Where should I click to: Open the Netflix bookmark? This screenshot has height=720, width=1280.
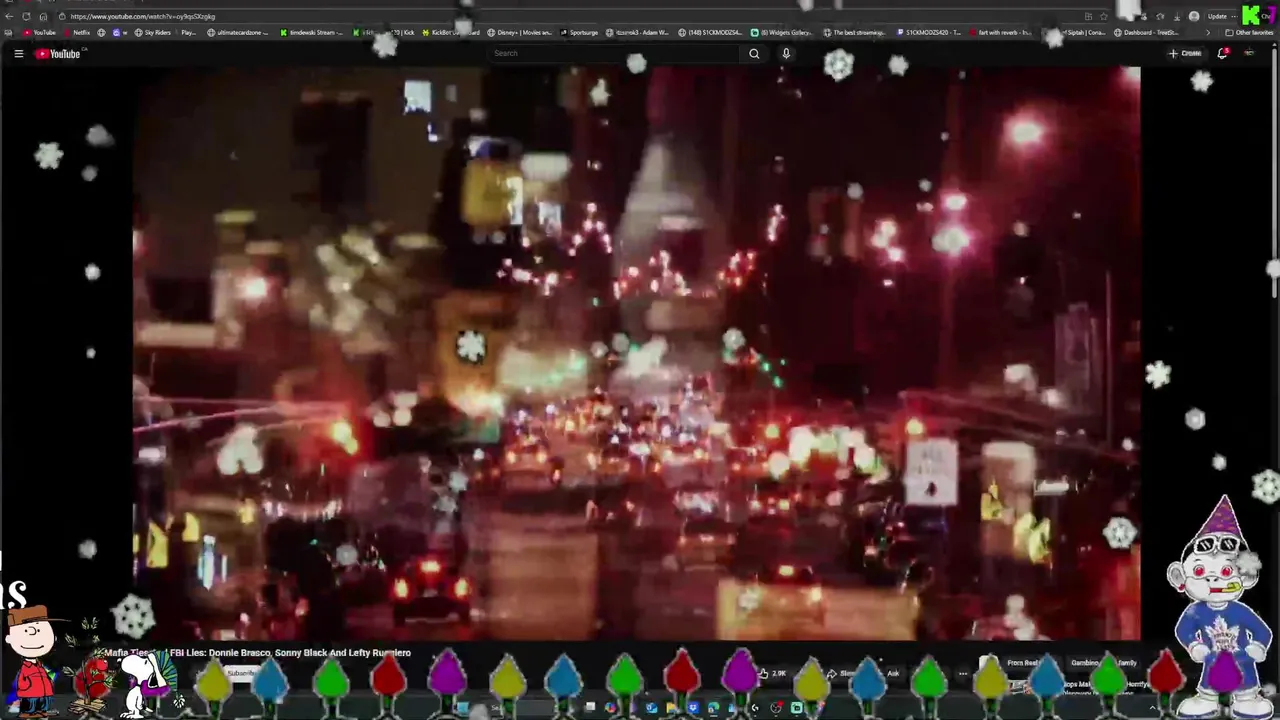coord(76,32)
